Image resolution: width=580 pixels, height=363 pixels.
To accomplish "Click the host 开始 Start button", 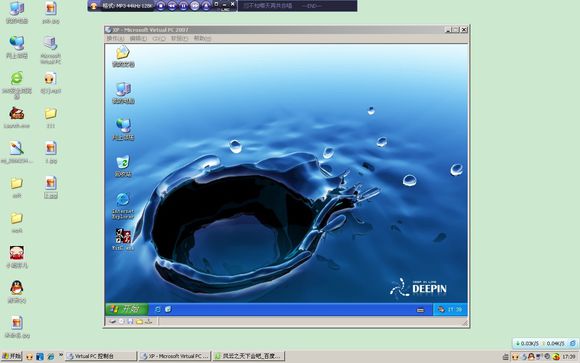I will point(11,356).
